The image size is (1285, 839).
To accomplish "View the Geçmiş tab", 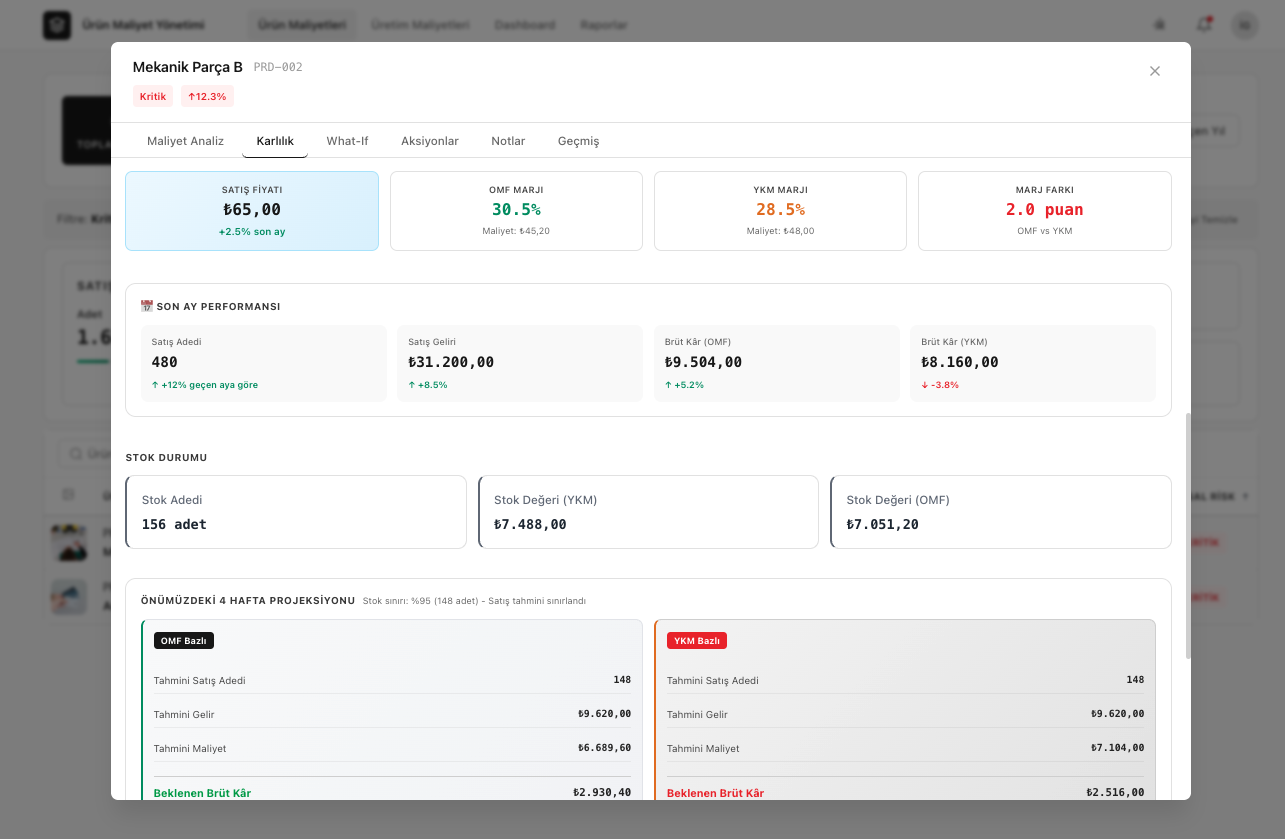I will (578, 141).
